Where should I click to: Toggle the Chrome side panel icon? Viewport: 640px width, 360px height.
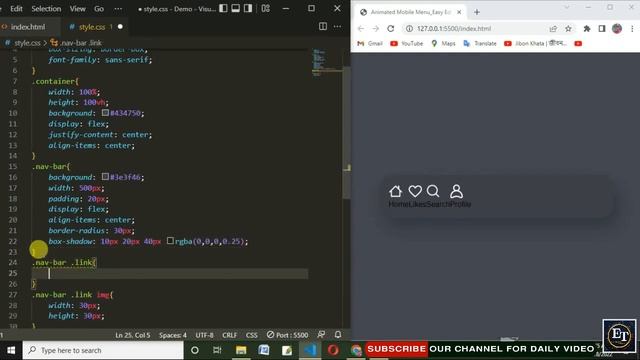pos(602,29)
